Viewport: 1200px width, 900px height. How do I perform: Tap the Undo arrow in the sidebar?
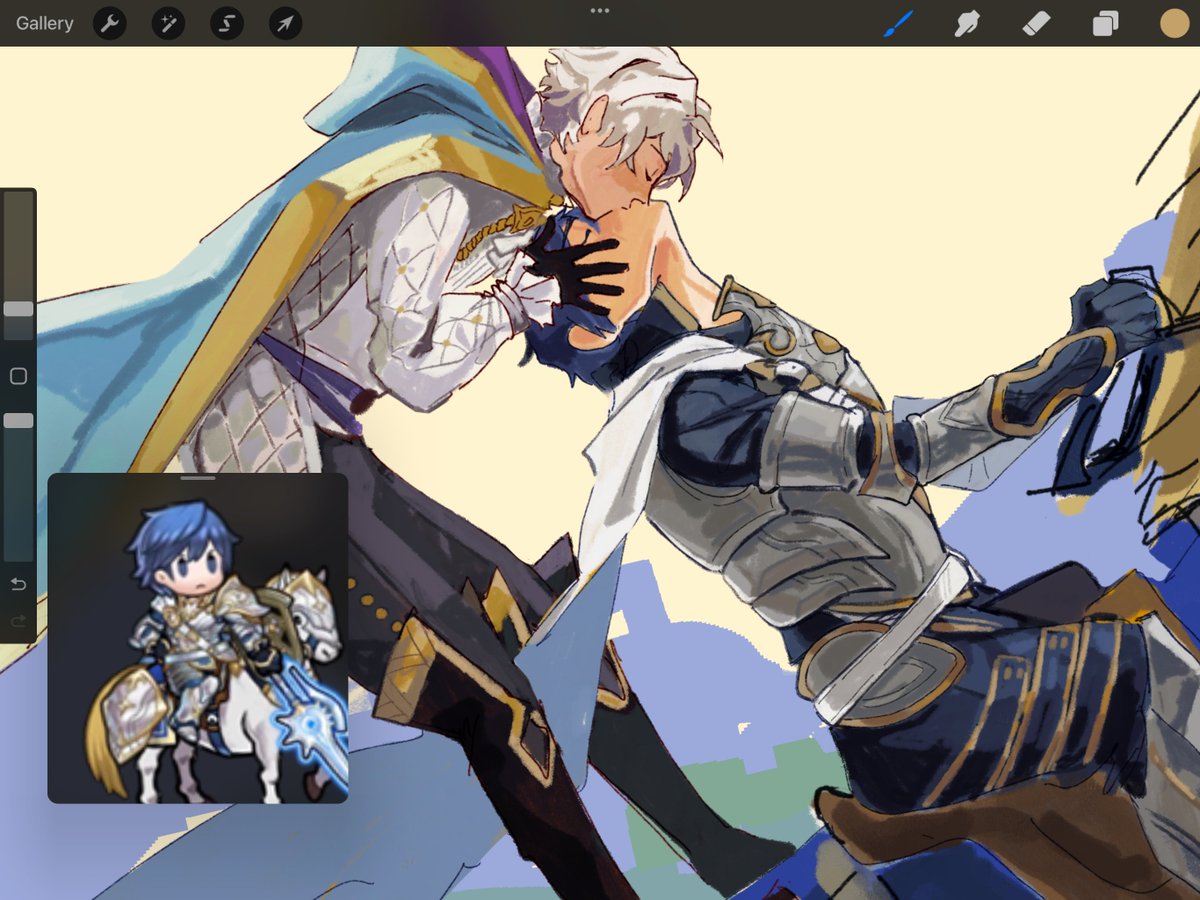(18, 584)
